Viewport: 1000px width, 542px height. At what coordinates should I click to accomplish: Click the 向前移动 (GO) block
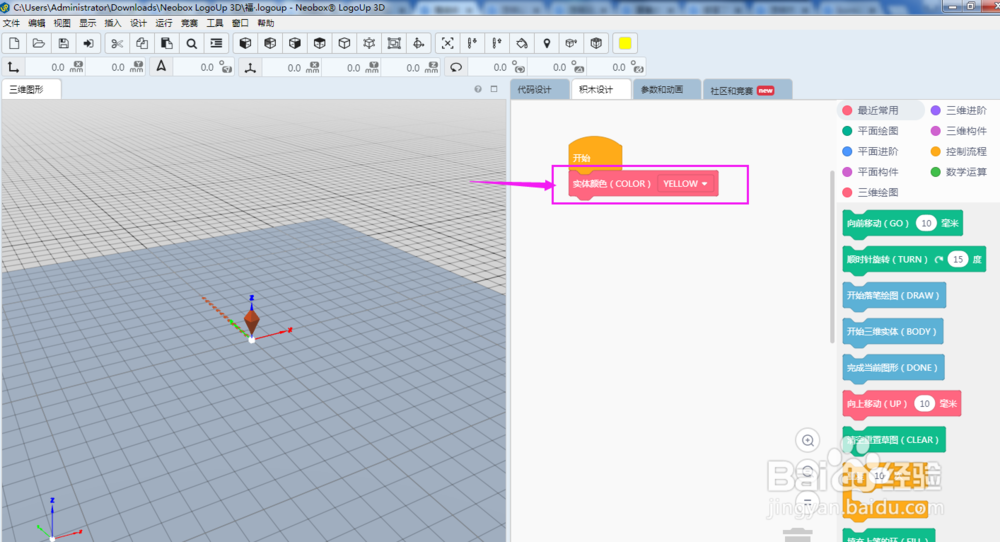pyautogui.click(x=902, y=224)
